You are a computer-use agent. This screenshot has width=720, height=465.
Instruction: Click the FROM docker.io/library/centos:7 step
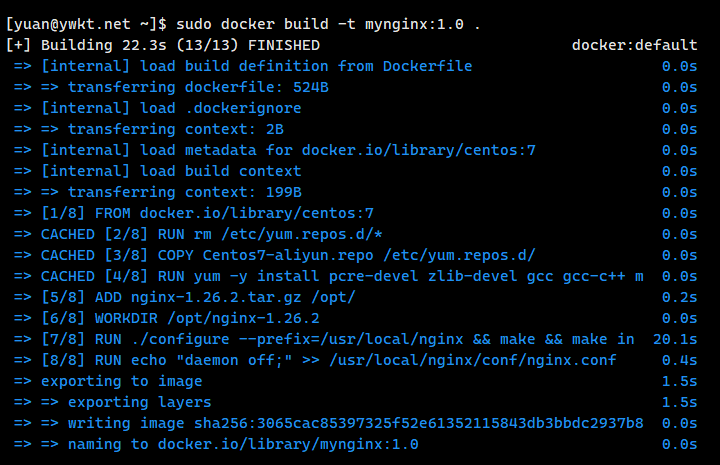coord(207,213)
